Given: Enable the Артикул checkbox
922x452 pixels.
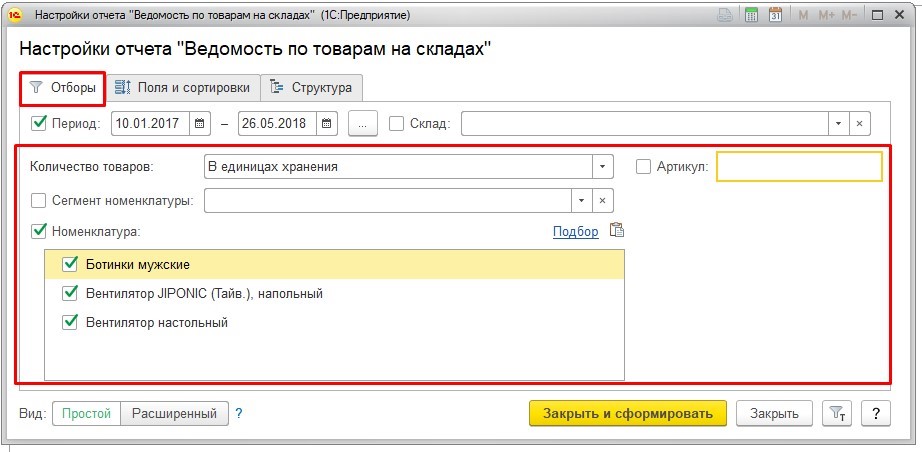Looking at the screenshot, I should coord(644,167).
